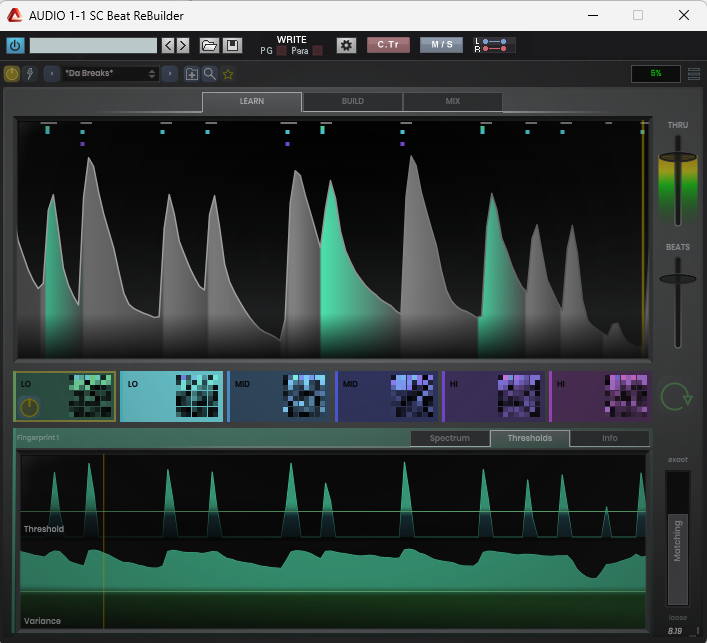Click the empty preset name field in host bar
The height and width of the screenshot is (643, 707).
[93, 46]
